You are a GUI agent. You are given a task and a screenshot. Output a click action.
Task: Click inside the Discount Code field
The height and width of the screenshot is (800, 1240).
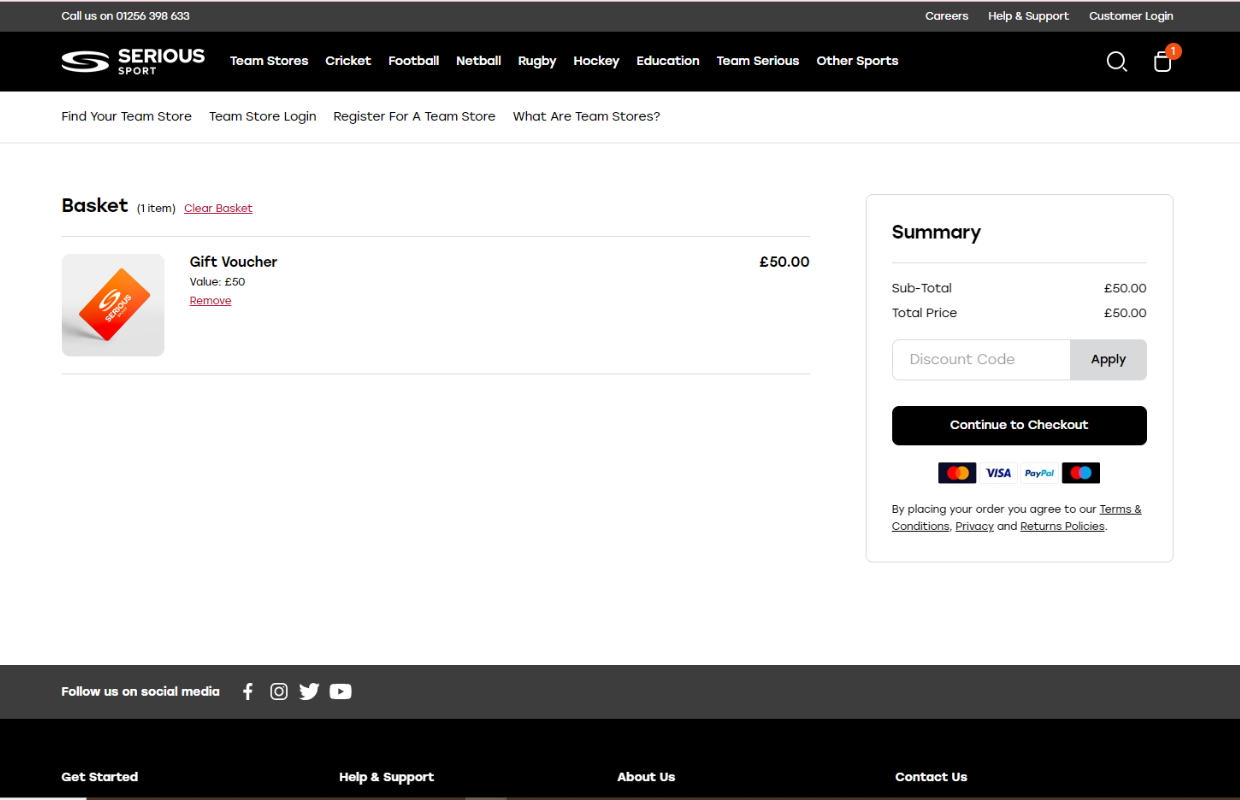pyautogui.click(x=980, y=360)
